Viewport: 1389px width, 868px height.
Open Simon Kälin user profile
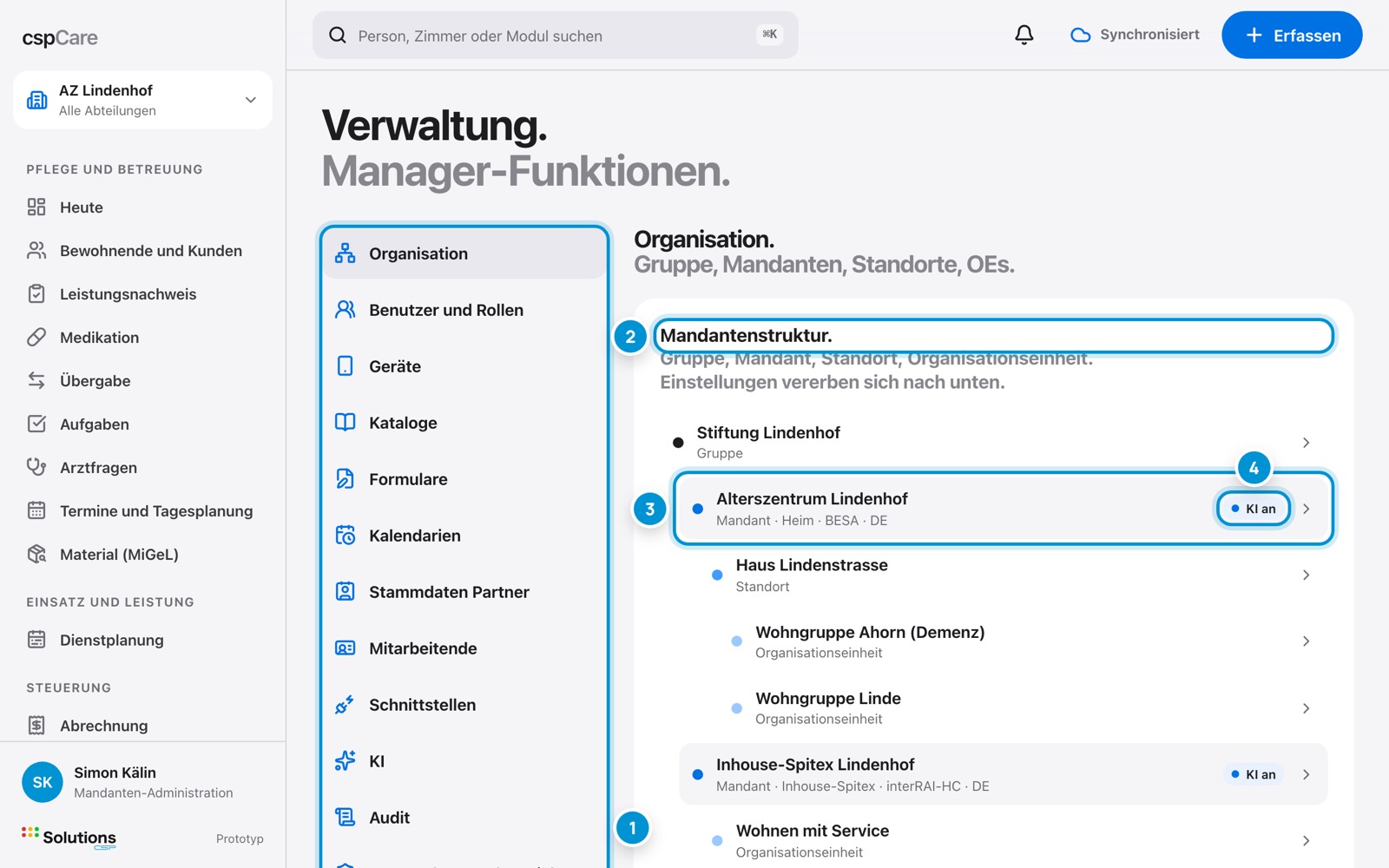142,781
